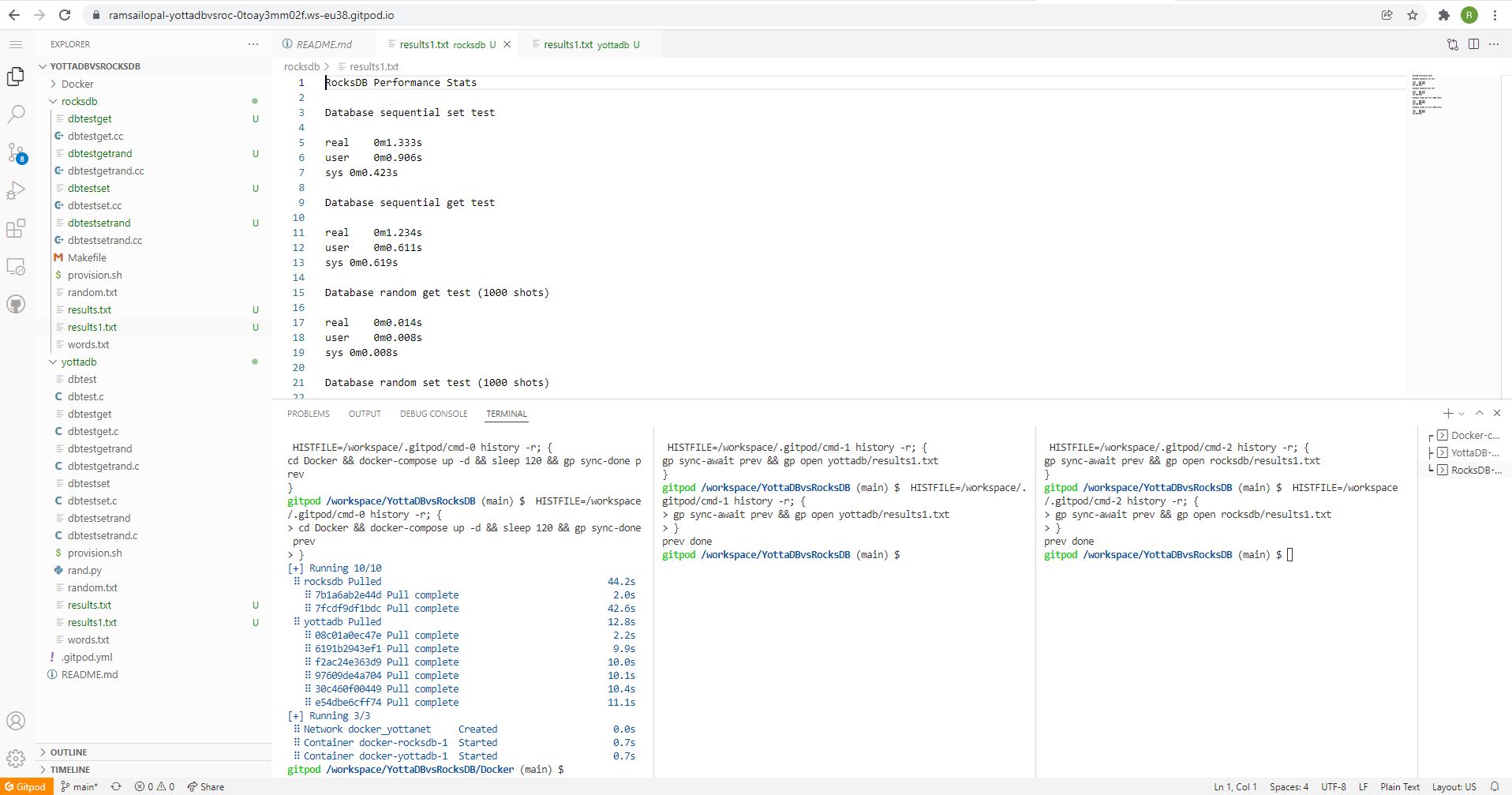
Task: Open the Remote Explorer view
Action: [x=16, y=266]
